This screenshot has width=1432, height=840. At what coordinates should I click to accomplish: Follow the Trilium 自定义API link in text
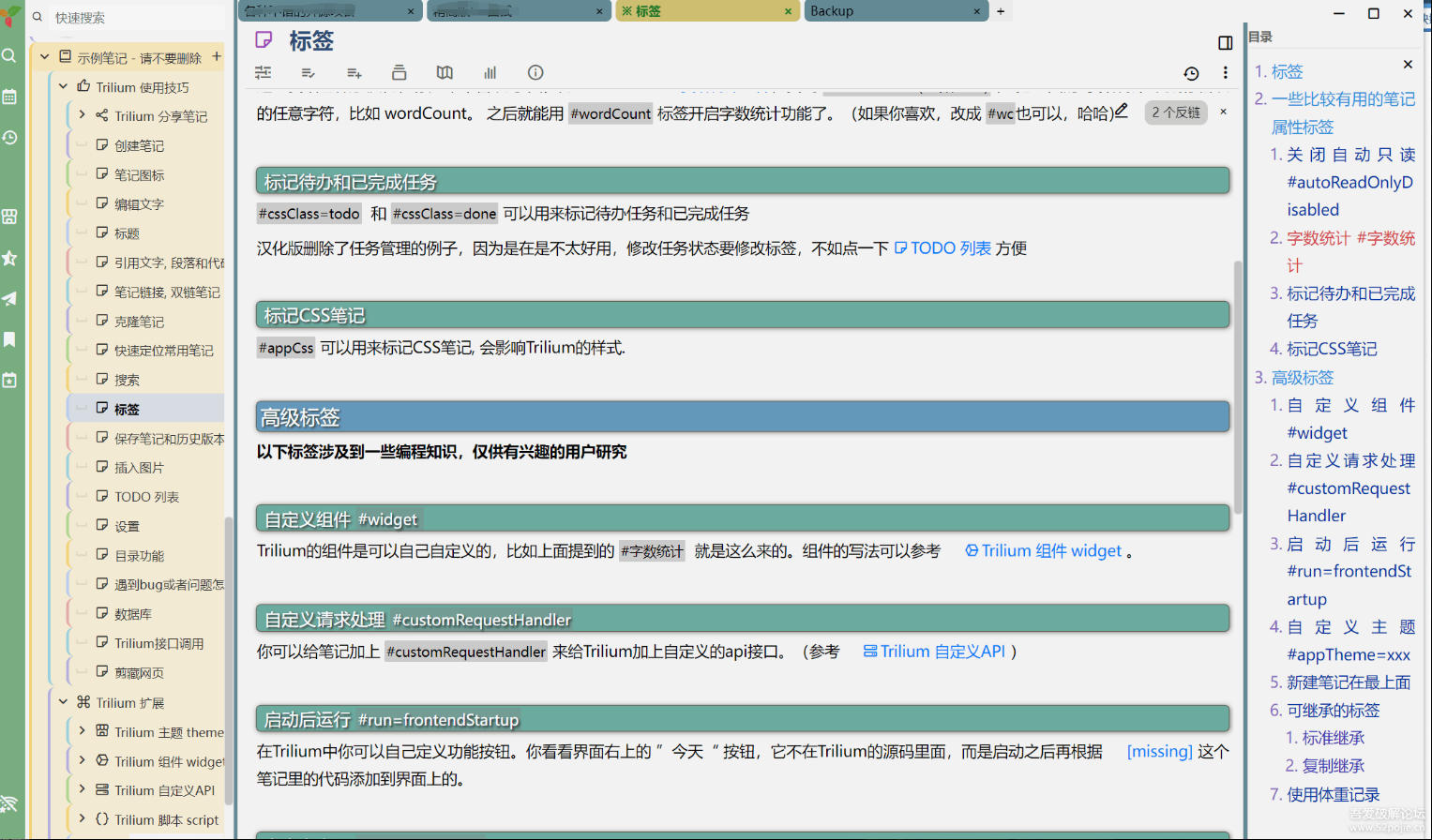(934, 652)
